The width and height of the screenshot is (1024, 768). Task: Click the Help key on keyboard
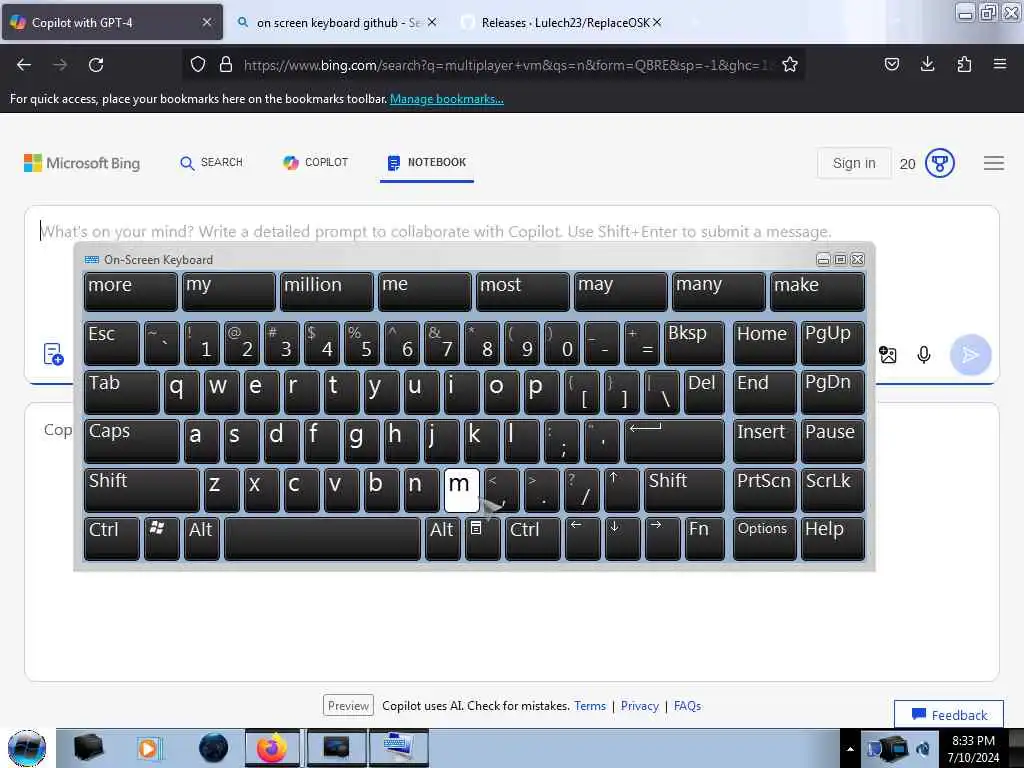coord(833,539)
